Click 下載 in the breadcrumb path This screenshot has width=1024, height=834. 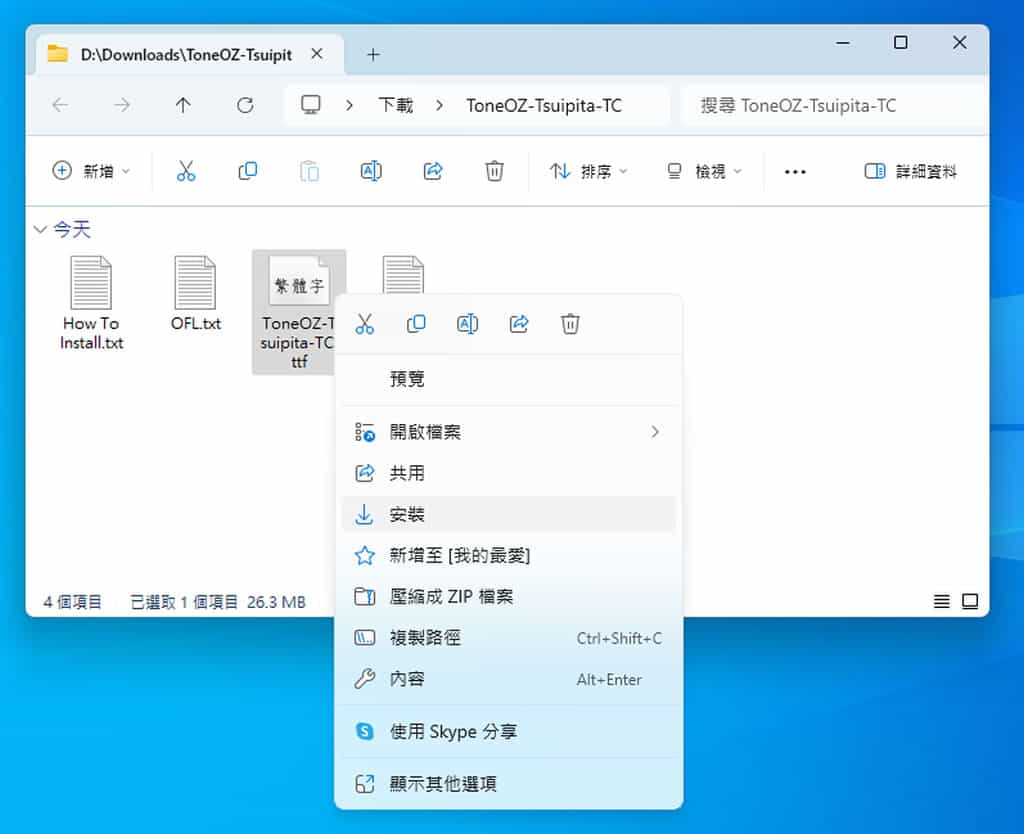396,105
